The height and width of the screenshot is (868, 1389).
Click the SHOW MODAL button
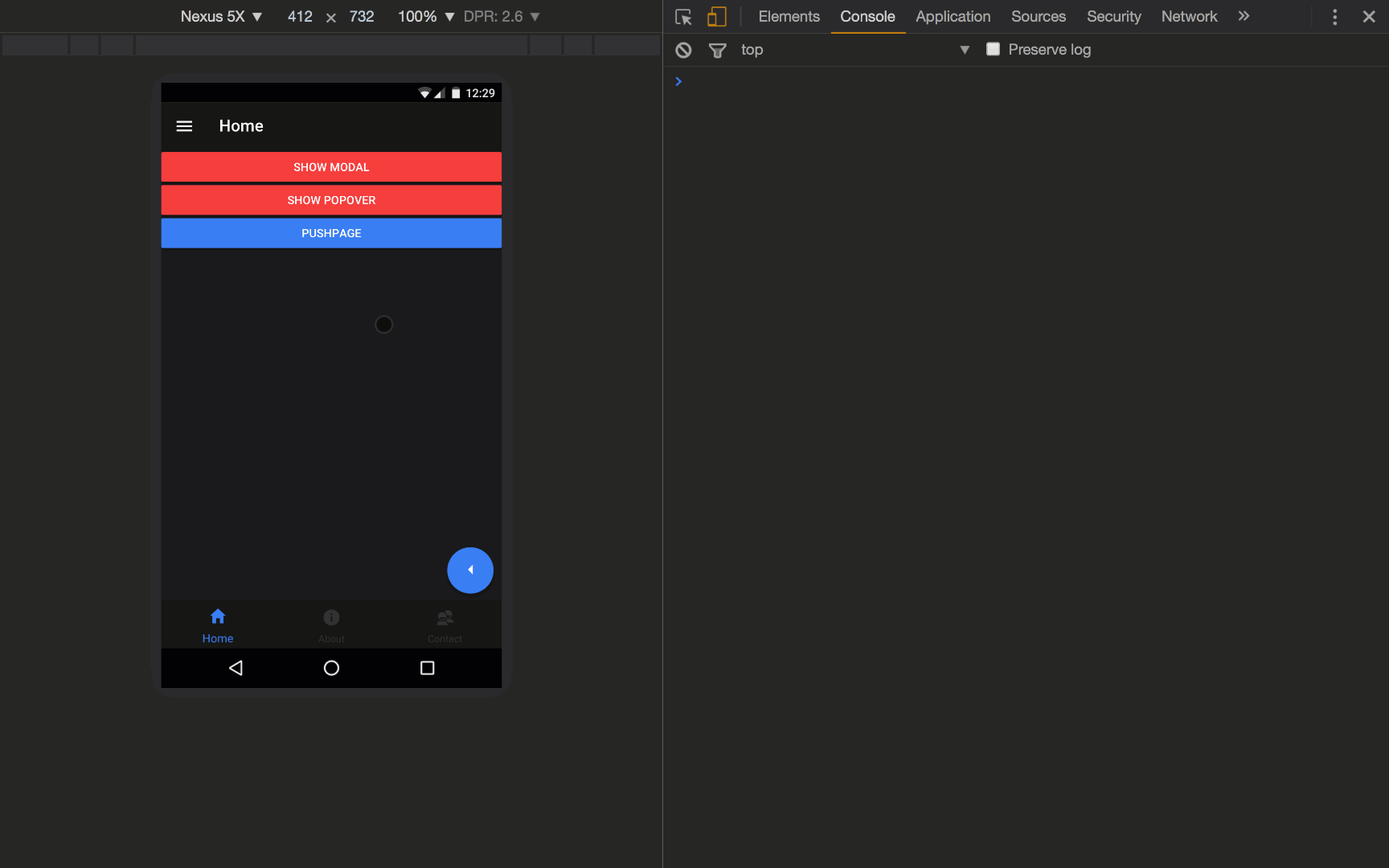tap(331, 167)
